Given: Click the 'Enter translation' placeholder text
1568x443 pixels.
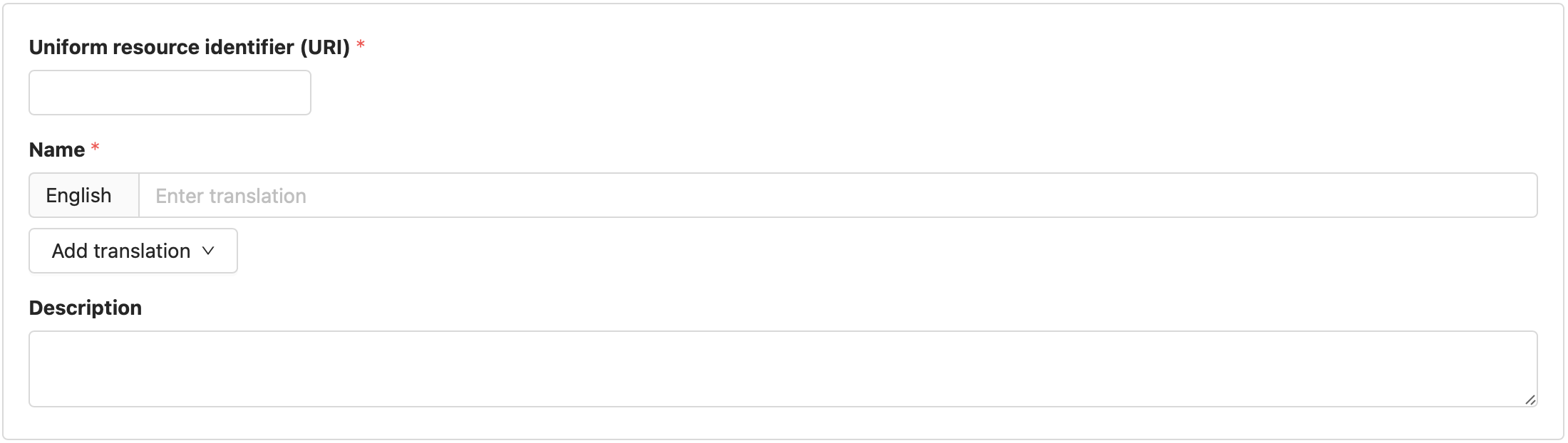Looking at the screenshot, I should (231, 196).
